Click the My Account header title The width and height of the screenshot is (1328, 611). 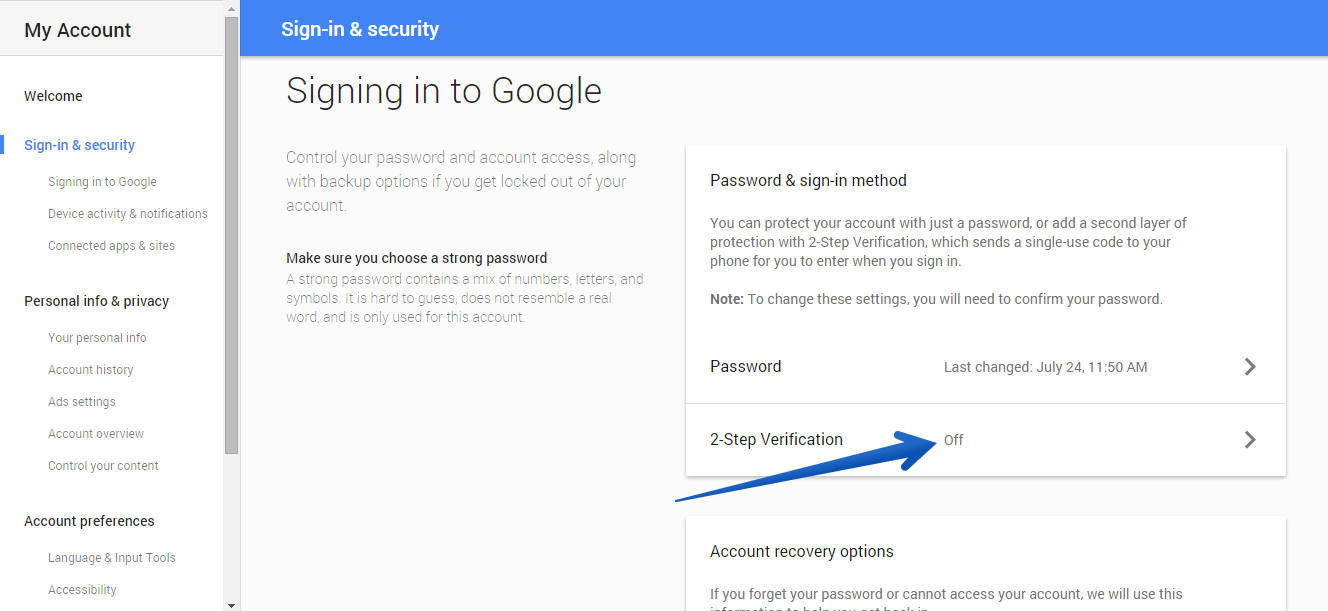(78, 30)
